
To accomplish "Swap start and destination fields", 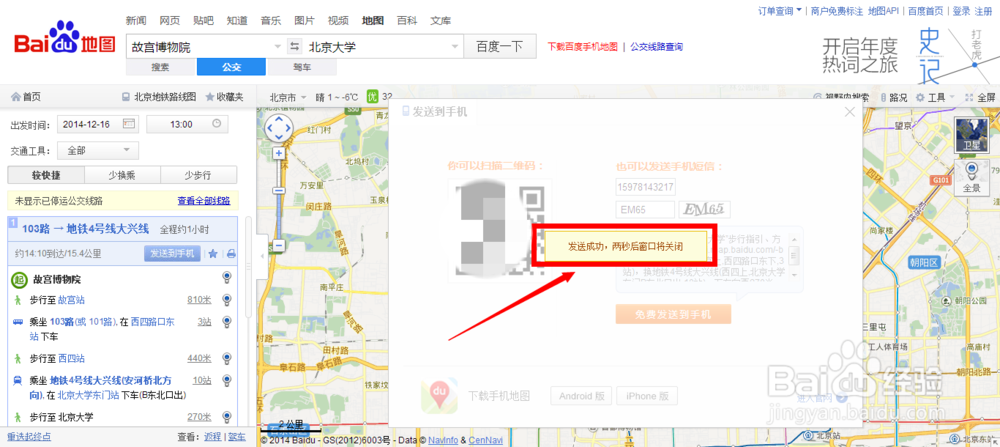I will (295, 47).
